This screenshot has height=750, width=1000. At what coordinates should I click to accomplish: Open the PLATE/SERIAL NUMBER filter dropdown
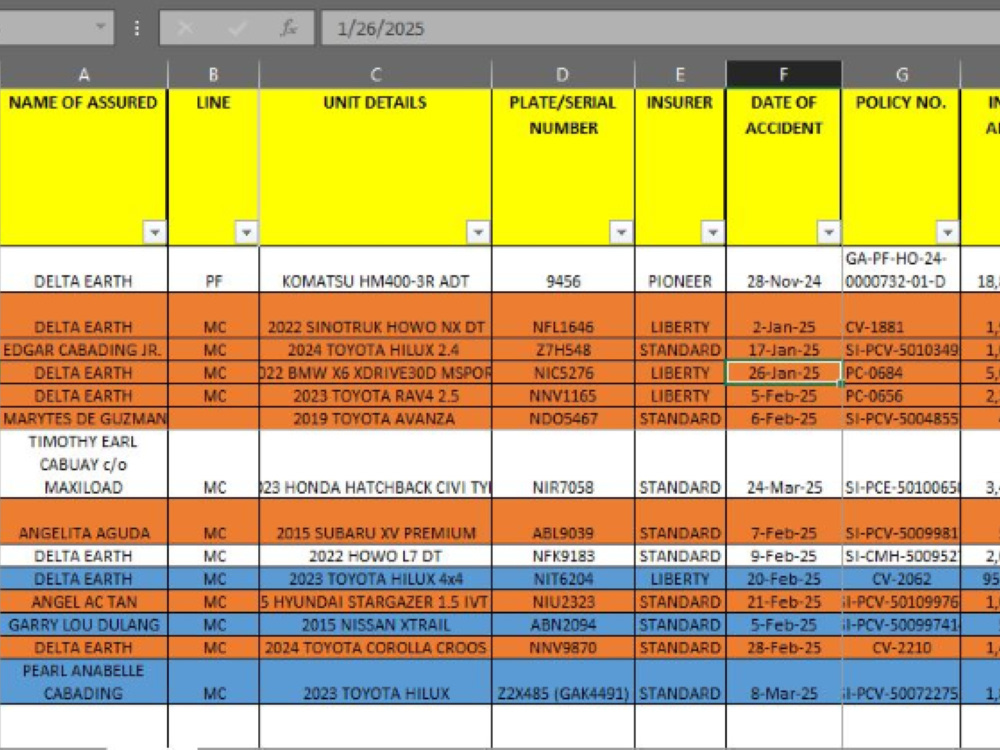[x=621, y=233]
